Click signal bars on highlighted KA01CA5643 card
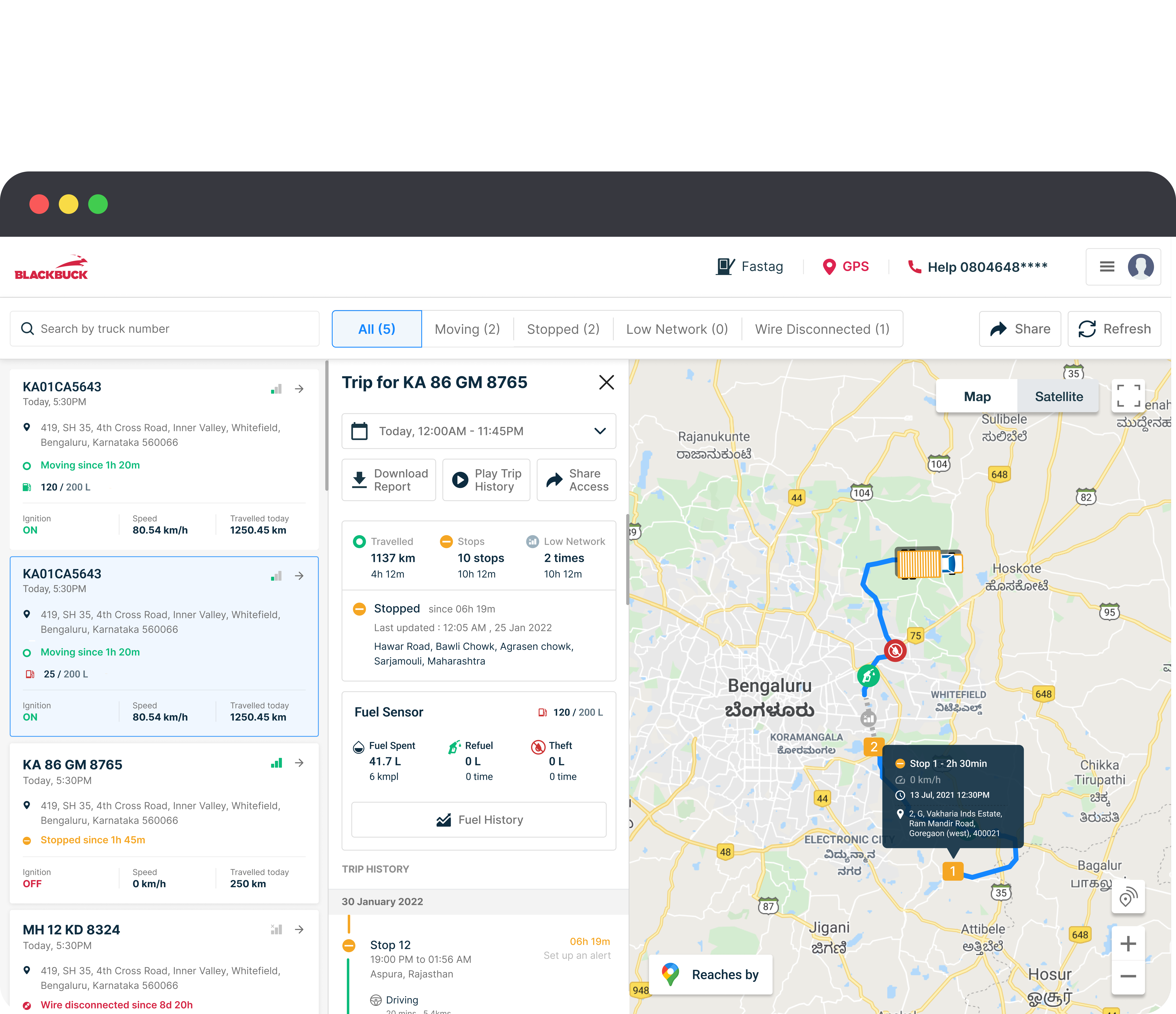Viewport: 1176px width, 1014px height. tap(276, 576)
